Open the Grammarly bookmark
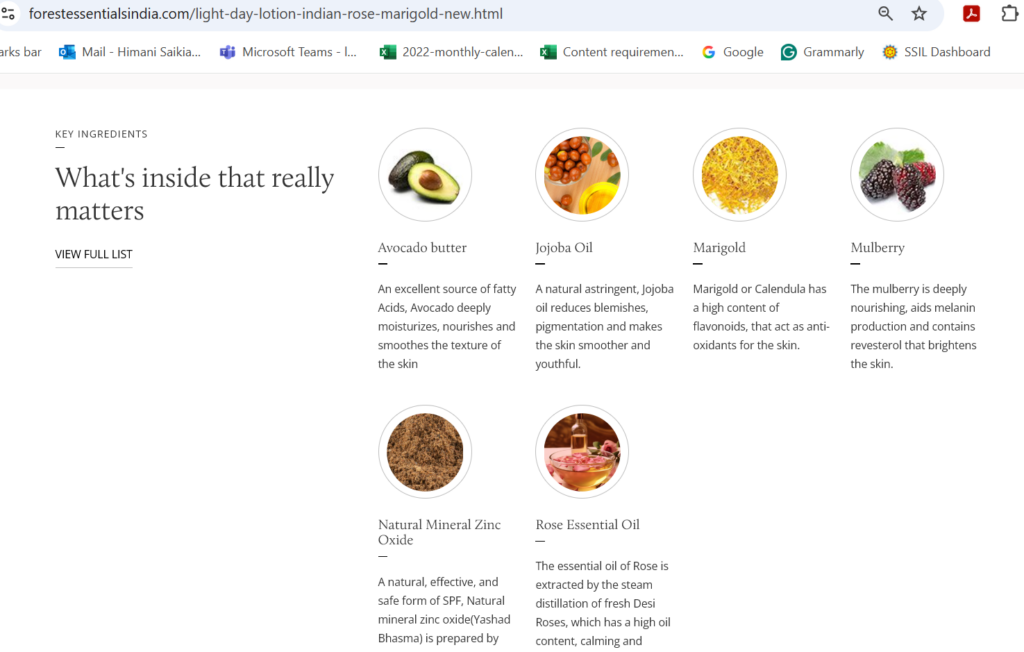Screen dimensions: 1024x652 (x=822, y=52)
